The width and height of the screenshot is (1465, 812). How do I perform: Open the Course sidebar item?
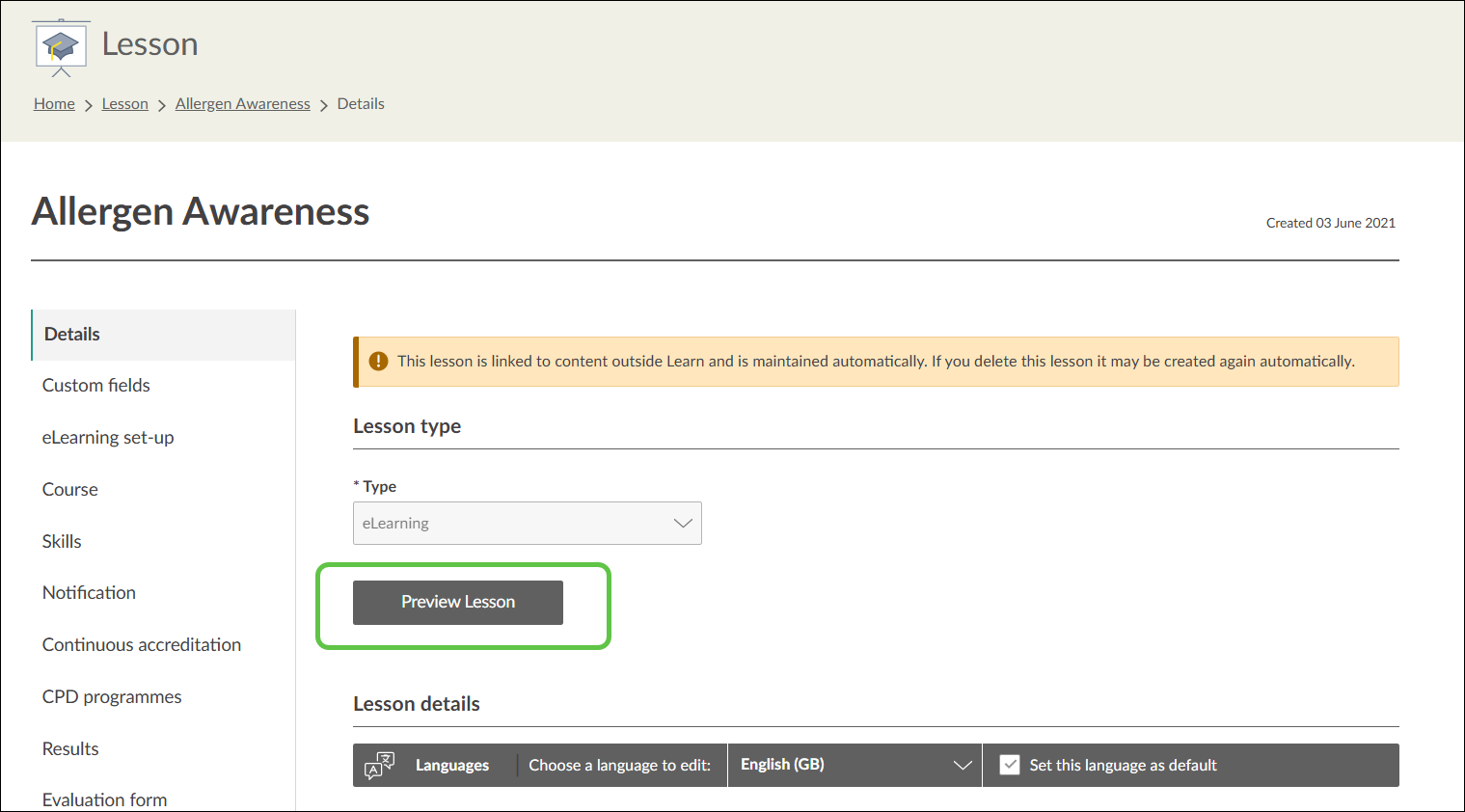tap(70, 490)
